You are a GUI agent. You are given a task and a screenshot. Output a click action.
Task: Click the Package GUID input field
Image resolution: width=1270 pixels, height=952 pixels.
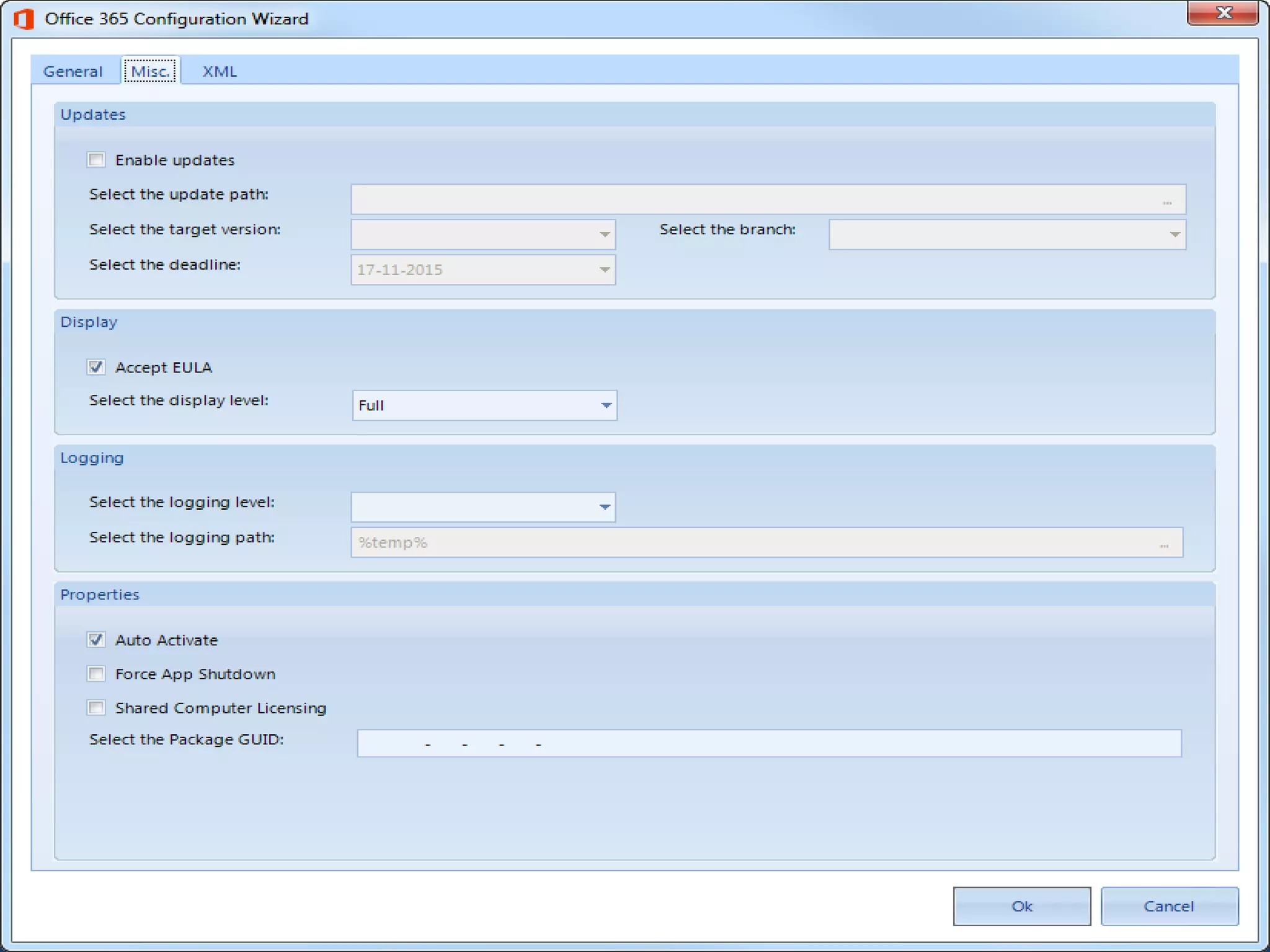(769, 743)
